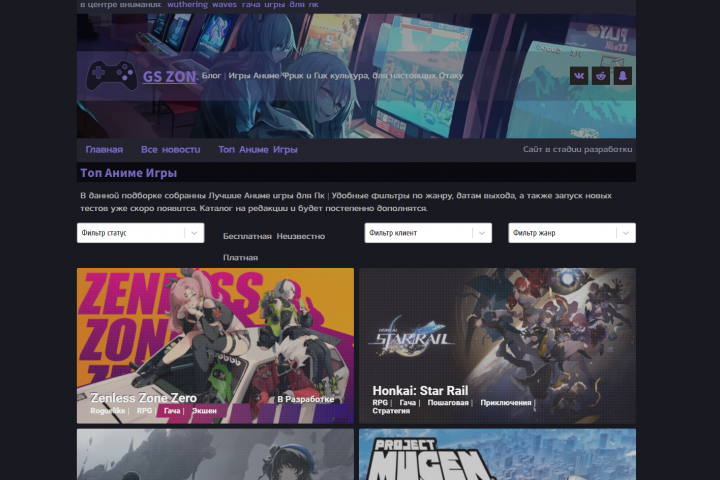Open Все новости menu item
The width and height of the screenshot is (720, 480).
click(170, 149)
